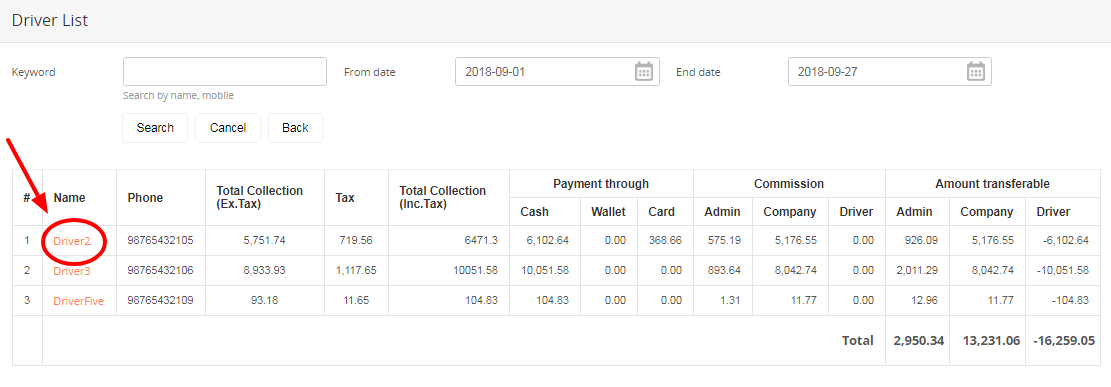
Task: Click the Phone column header
Action: [145, 198]
